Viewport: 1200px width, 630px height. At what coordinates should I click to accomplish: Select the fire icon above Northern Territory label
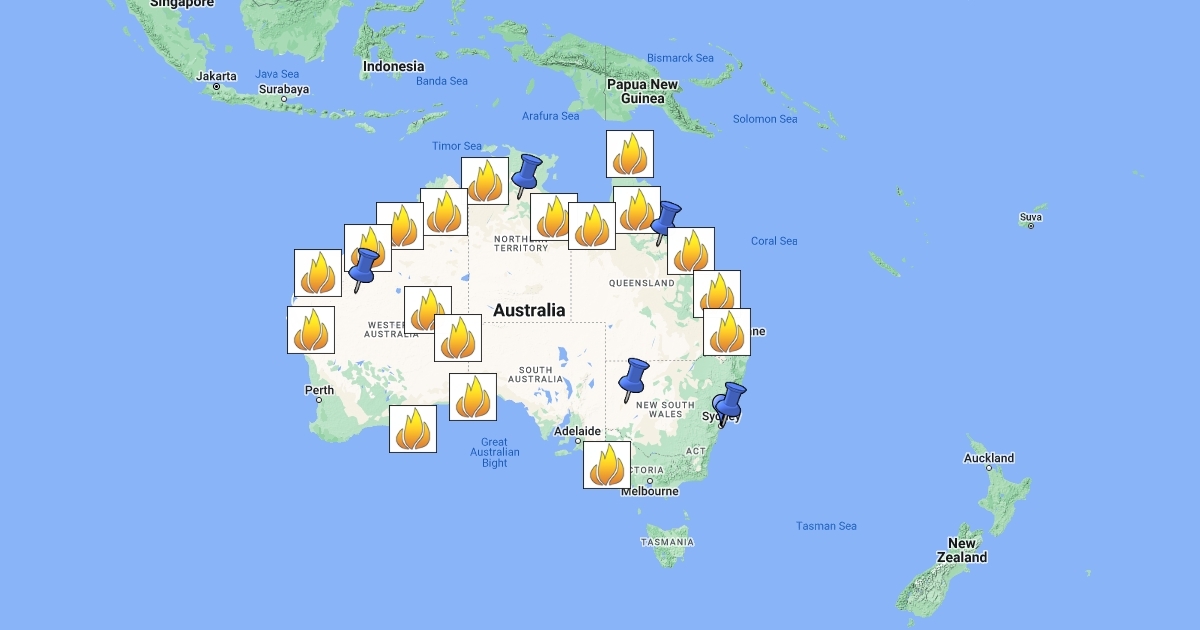pyautogui.click(x=554, y=217)
